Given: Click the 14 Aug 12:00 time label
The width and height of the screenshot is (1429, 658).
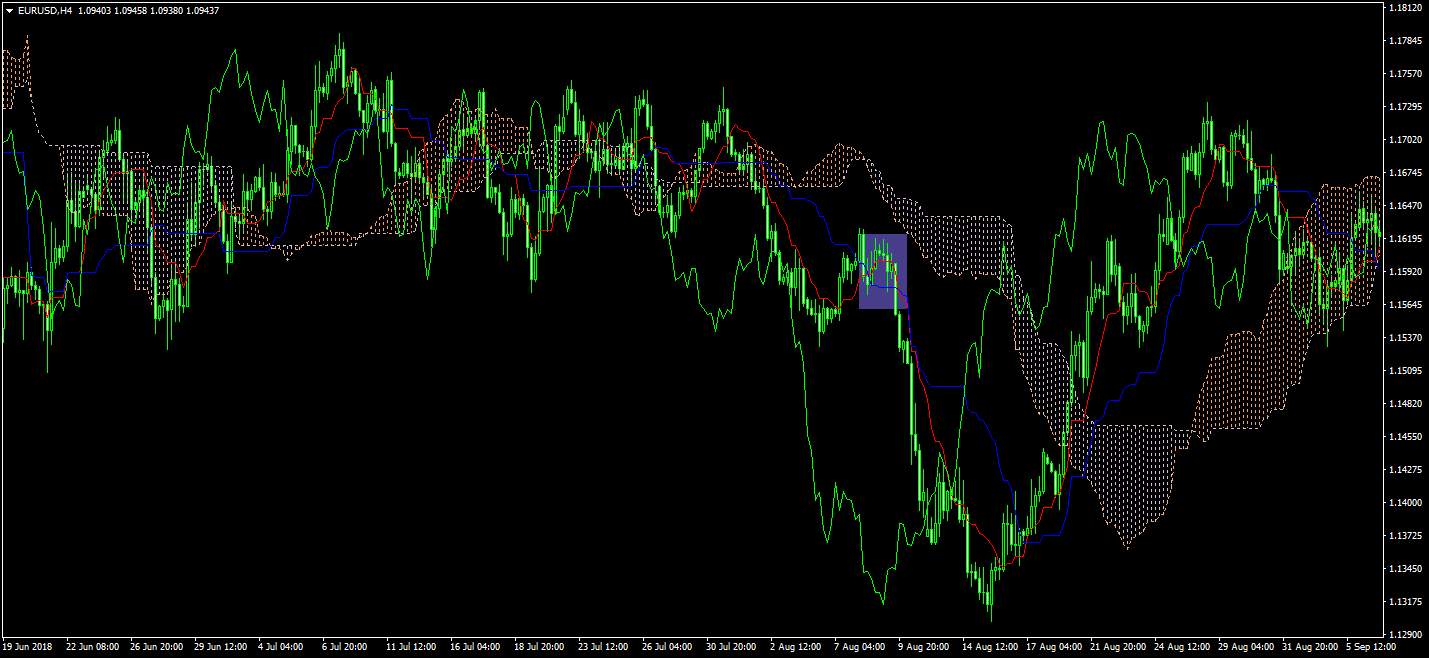Looking at the screenshot, I should (989, 647).
